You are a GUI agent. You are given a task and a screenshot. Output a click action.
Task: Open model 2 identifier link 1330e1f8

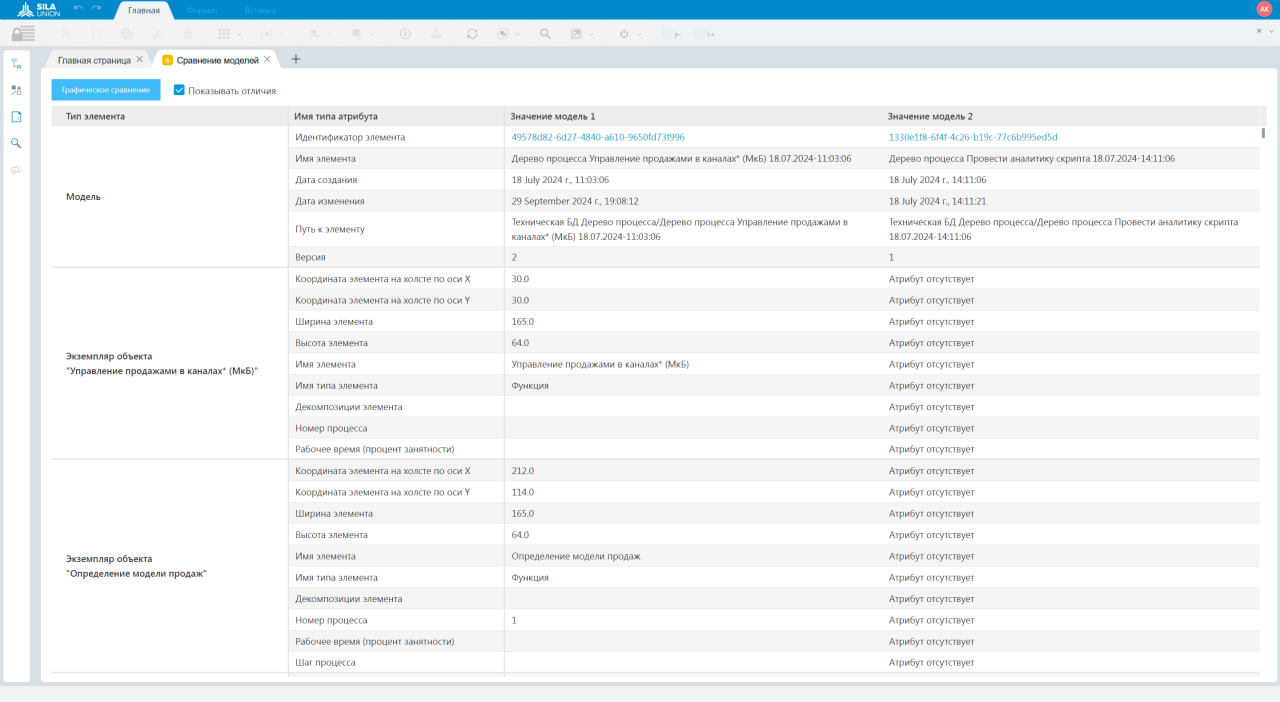click(972, 137)
